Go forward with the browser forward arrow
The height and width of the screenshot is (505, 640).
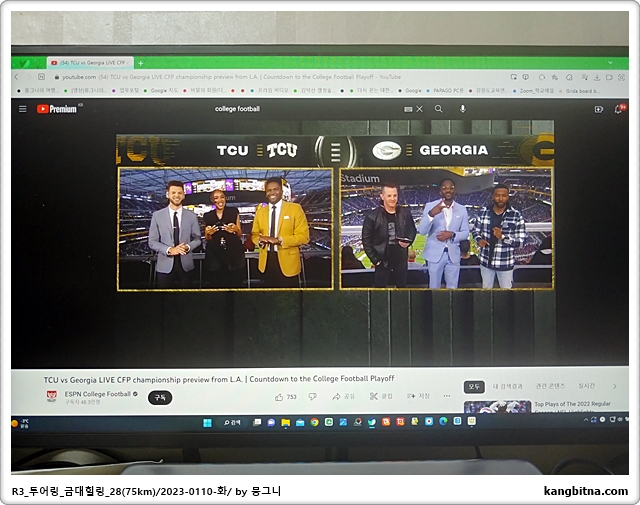(x=29, y=77)
